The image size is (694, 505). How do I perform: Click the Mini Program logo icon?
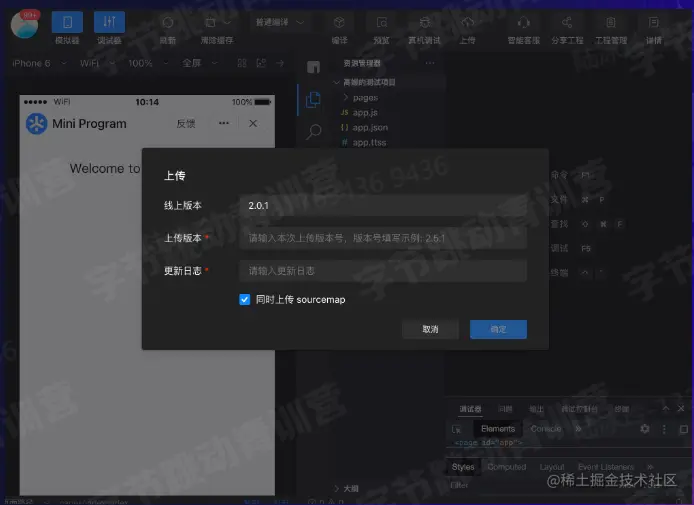(36, 123)
